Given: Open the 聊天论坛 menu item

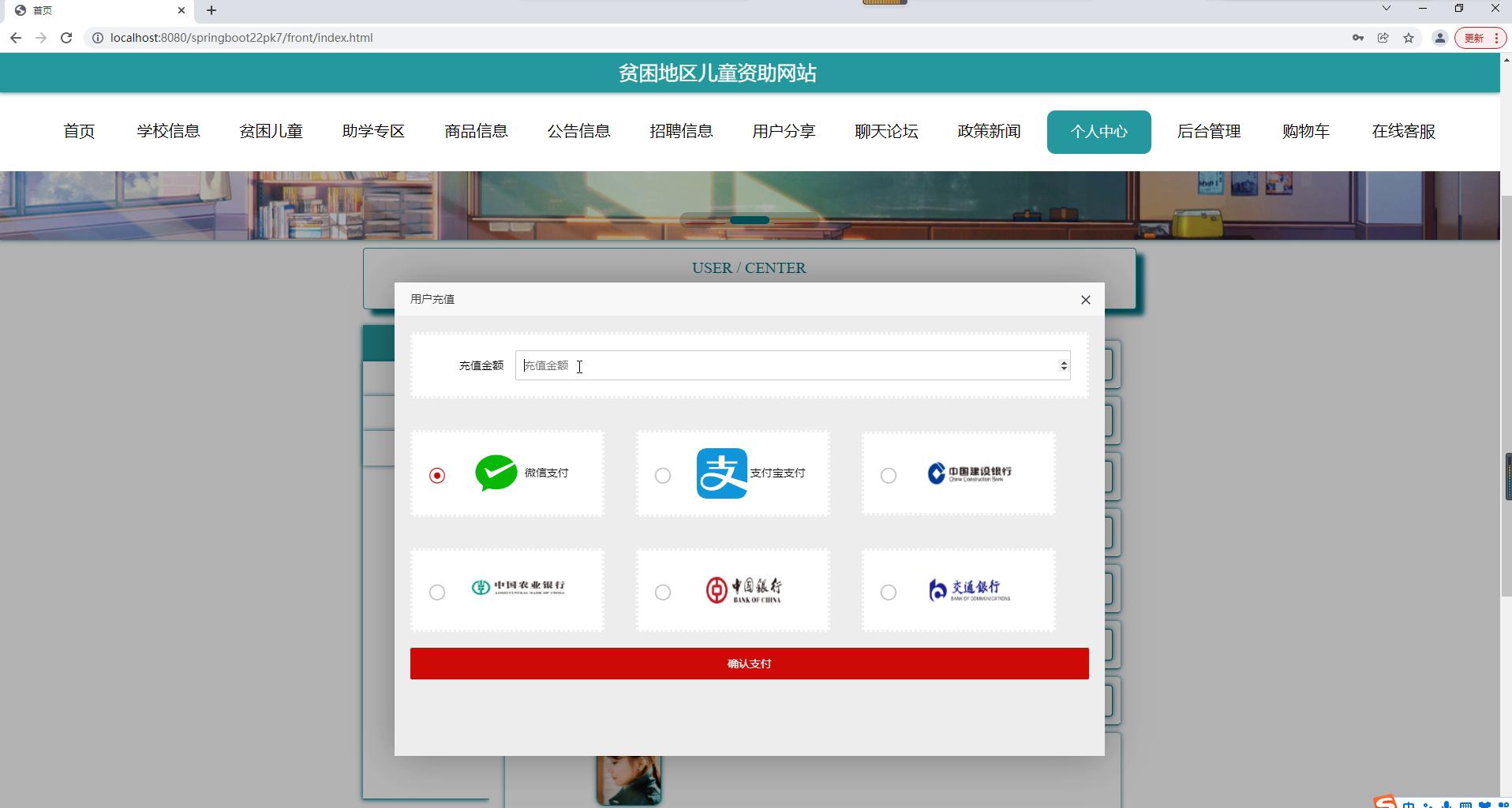Looking at the screenshot, I should tap(886, 132).
